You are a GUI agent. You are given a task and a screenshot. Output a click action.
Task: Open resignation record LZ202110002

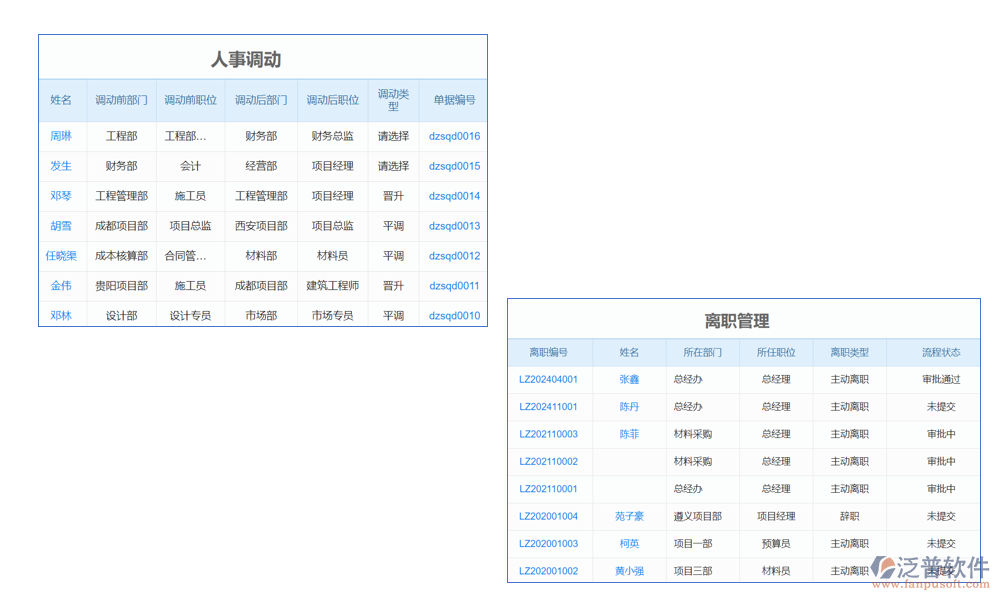[x=548, y=462]
